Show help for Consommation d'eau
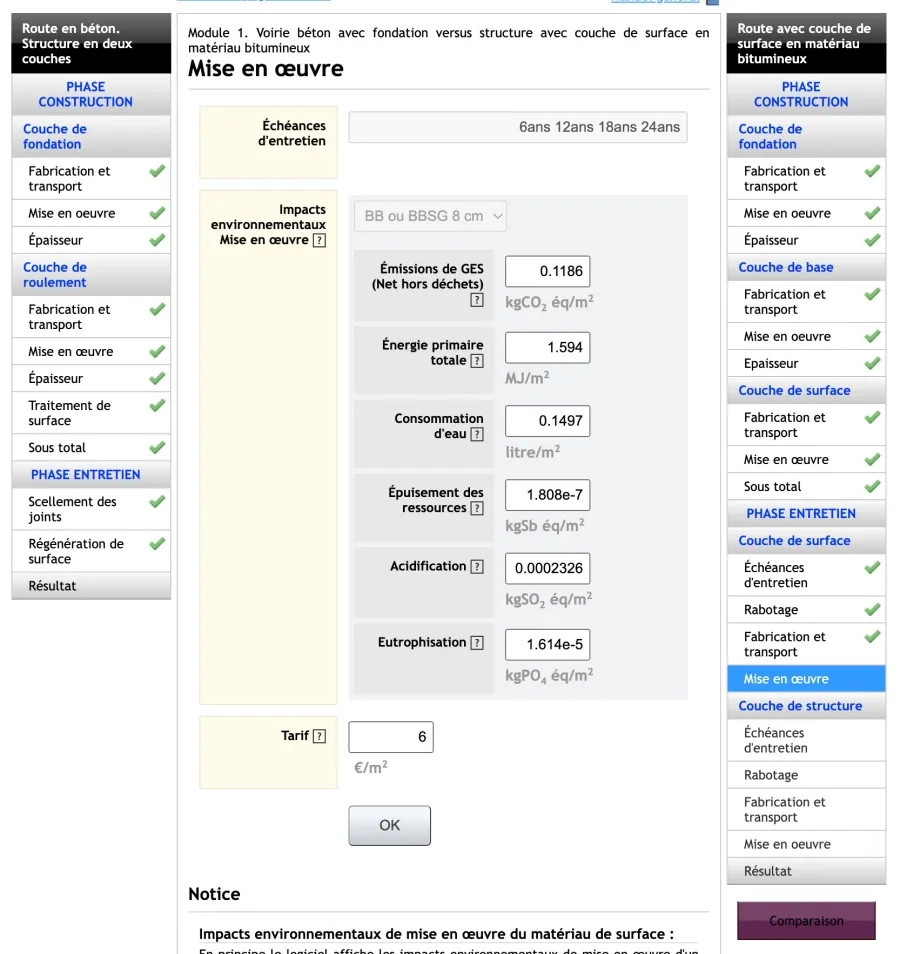This screenshot has width=900, height=954. click(x=477, y=434)
